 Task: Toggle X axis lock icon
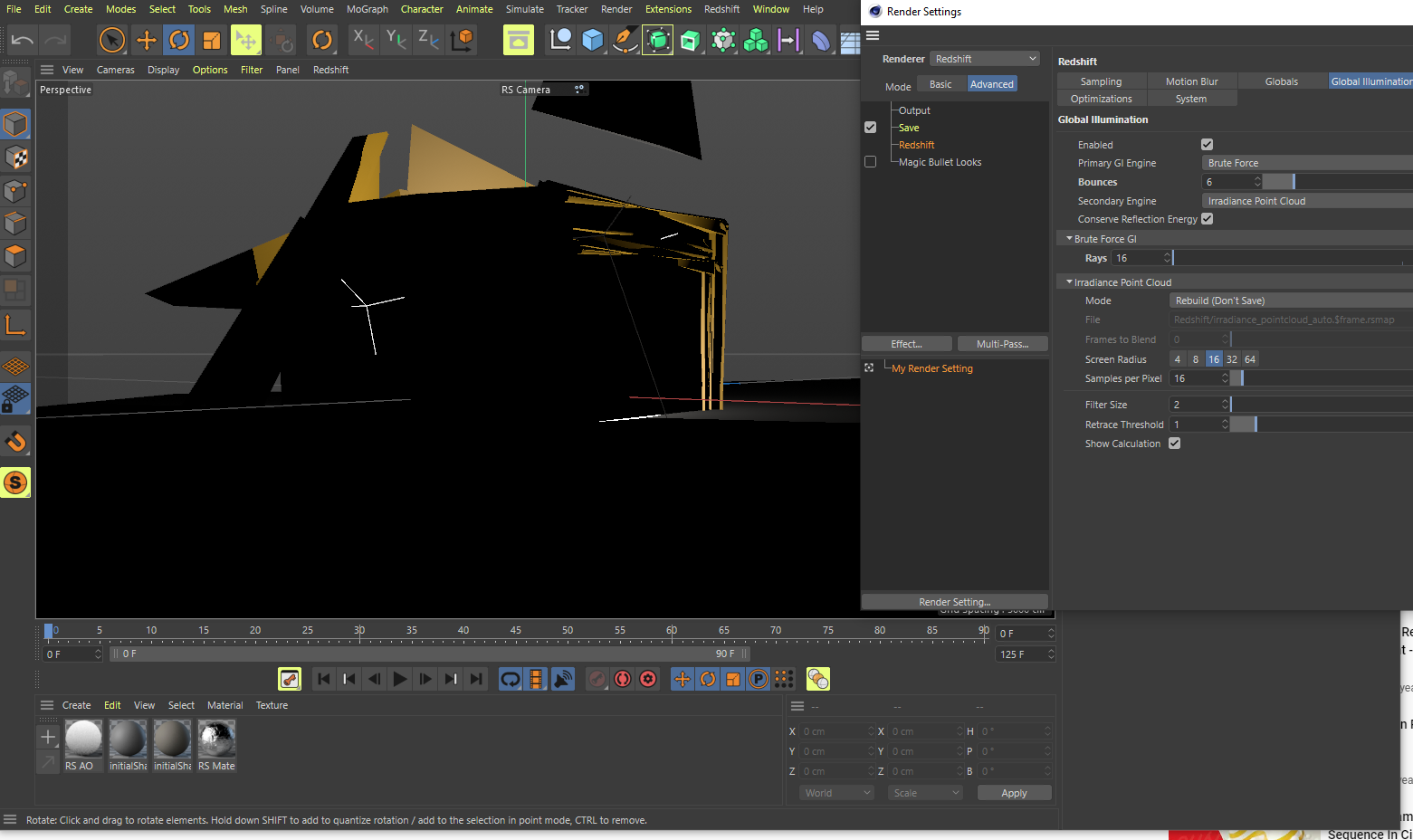[x=363, y=39]
